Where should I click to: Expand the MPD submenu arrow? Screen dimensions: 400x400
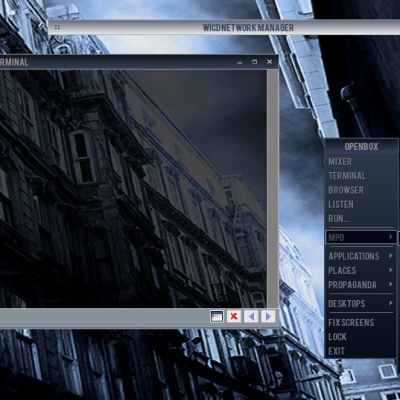point(391,237)
